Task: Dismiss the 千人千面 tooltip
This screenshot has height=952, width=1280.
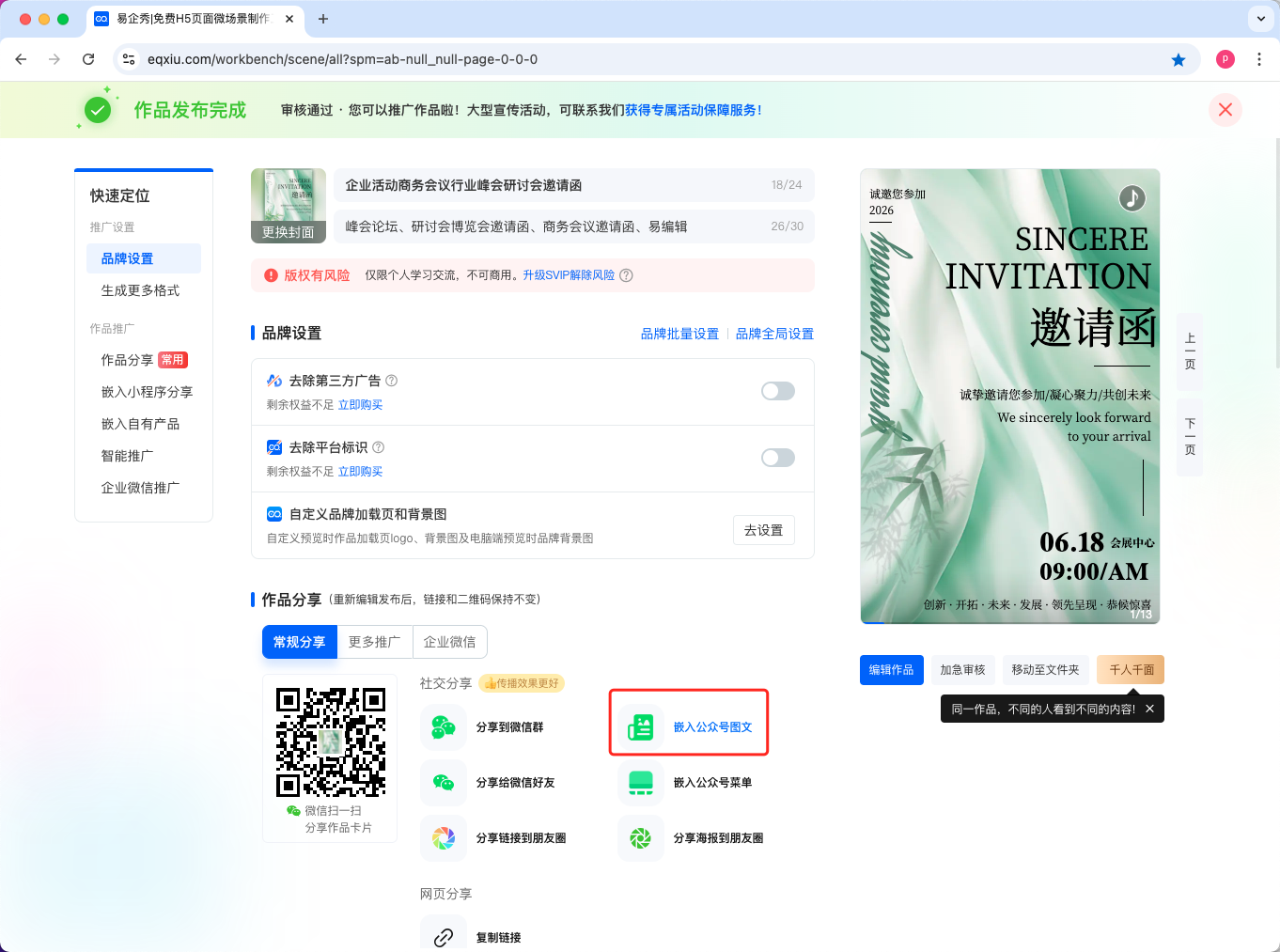Action: (x=1149, y=709)
